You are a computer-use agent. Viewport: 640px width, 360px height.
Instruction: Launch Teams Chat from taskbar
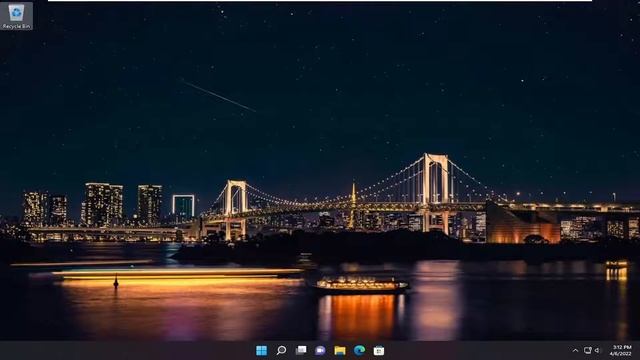click(x=320, y=350)
